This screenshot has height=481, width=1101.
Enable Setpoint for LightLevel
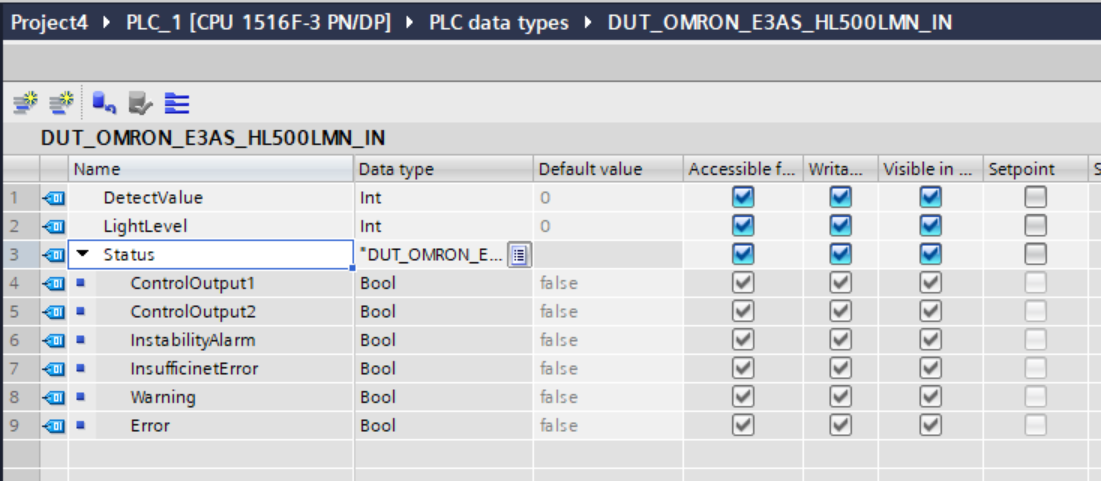(1035, 226)
